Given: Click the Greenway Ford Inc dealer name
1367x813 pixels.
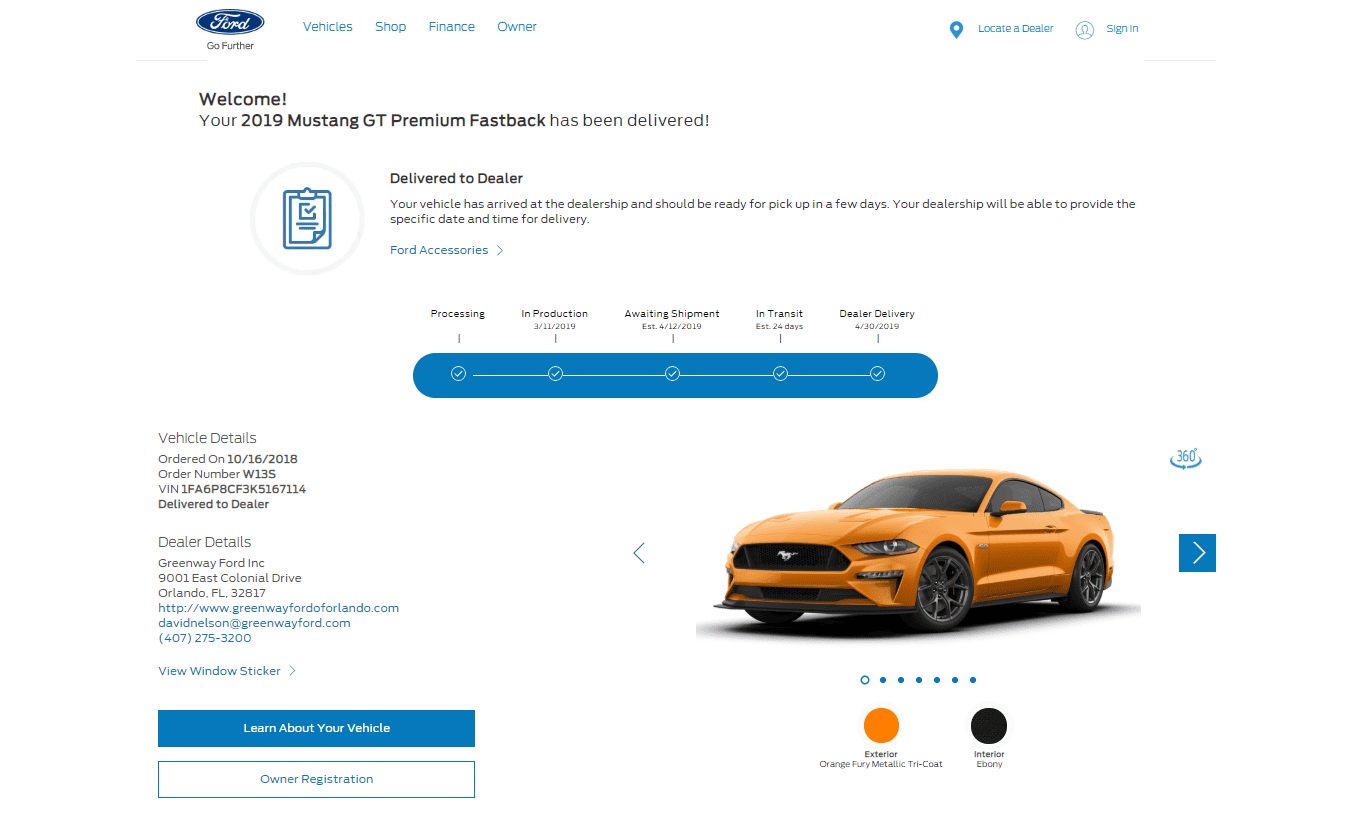Looking at the screenshot, I should 212,563.
